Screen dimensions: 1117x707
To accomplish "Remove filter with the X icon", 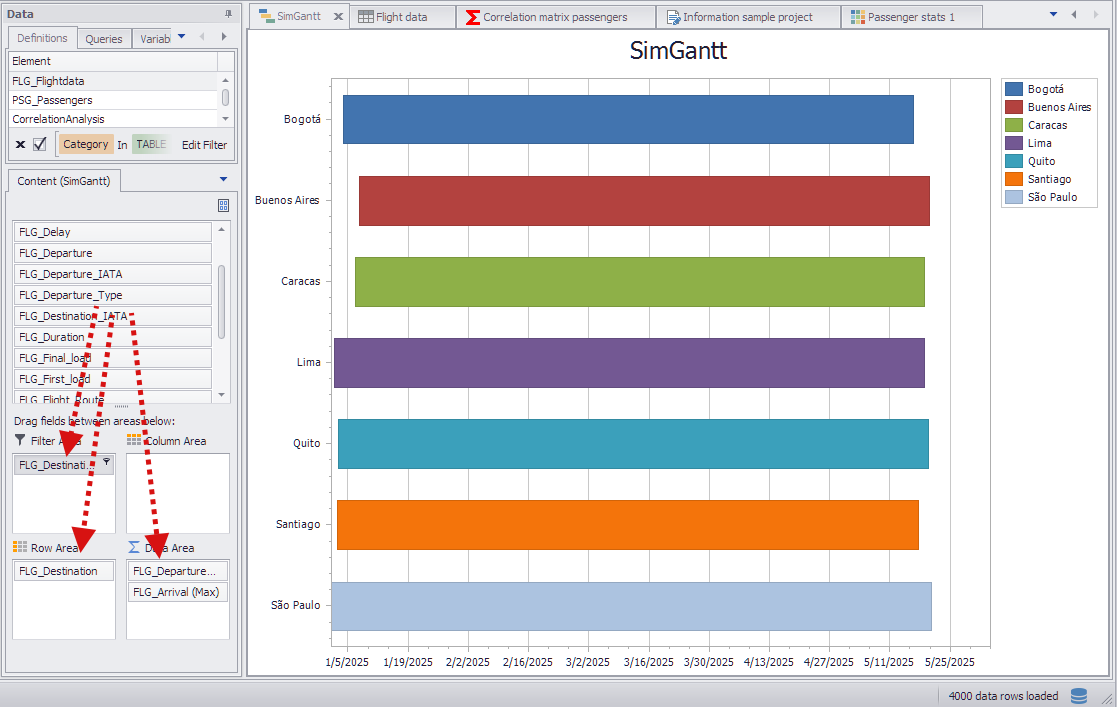I will (x=20, y=145).
